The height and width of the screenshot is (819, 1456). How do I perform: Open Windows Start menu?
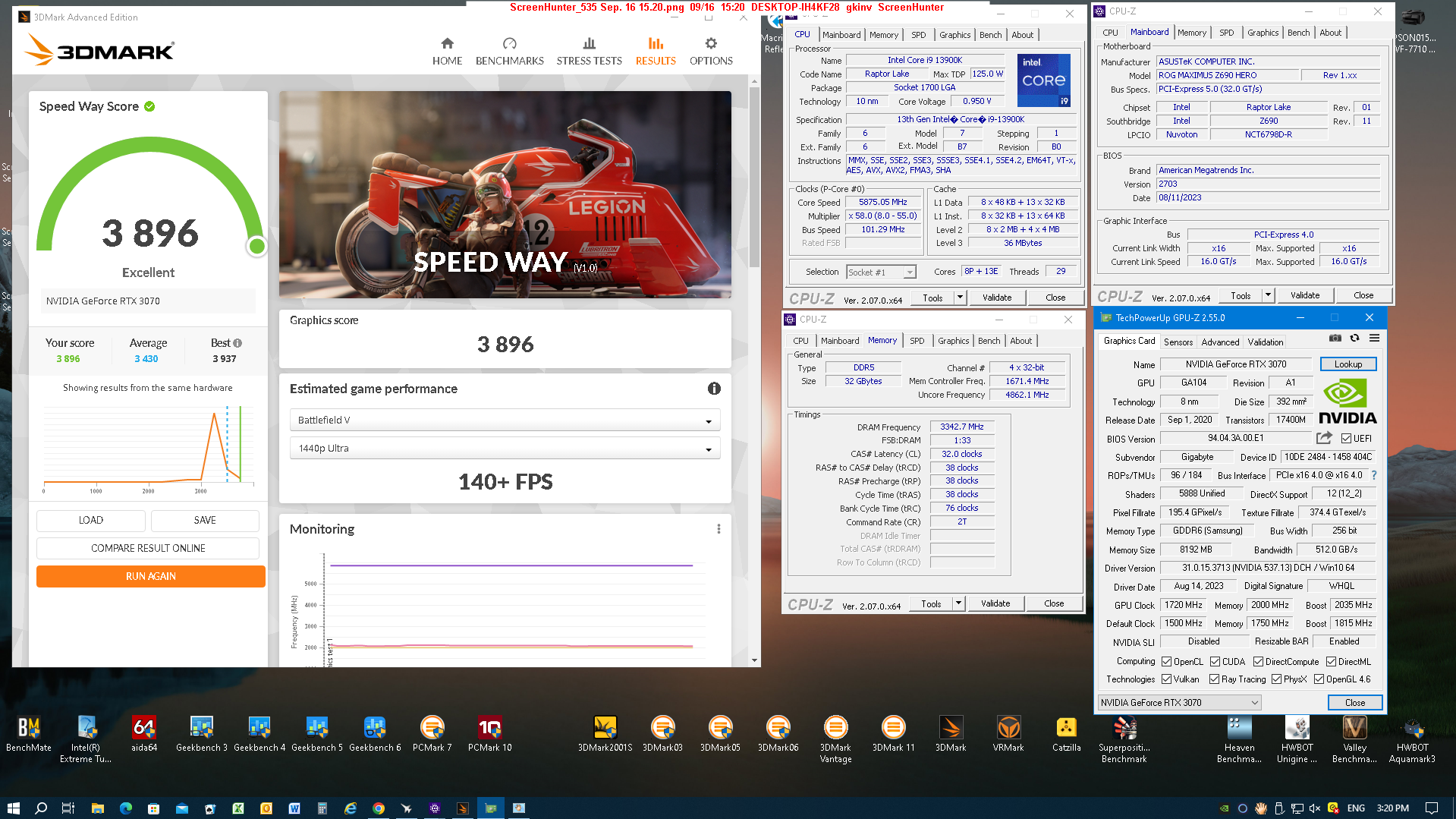13,808
